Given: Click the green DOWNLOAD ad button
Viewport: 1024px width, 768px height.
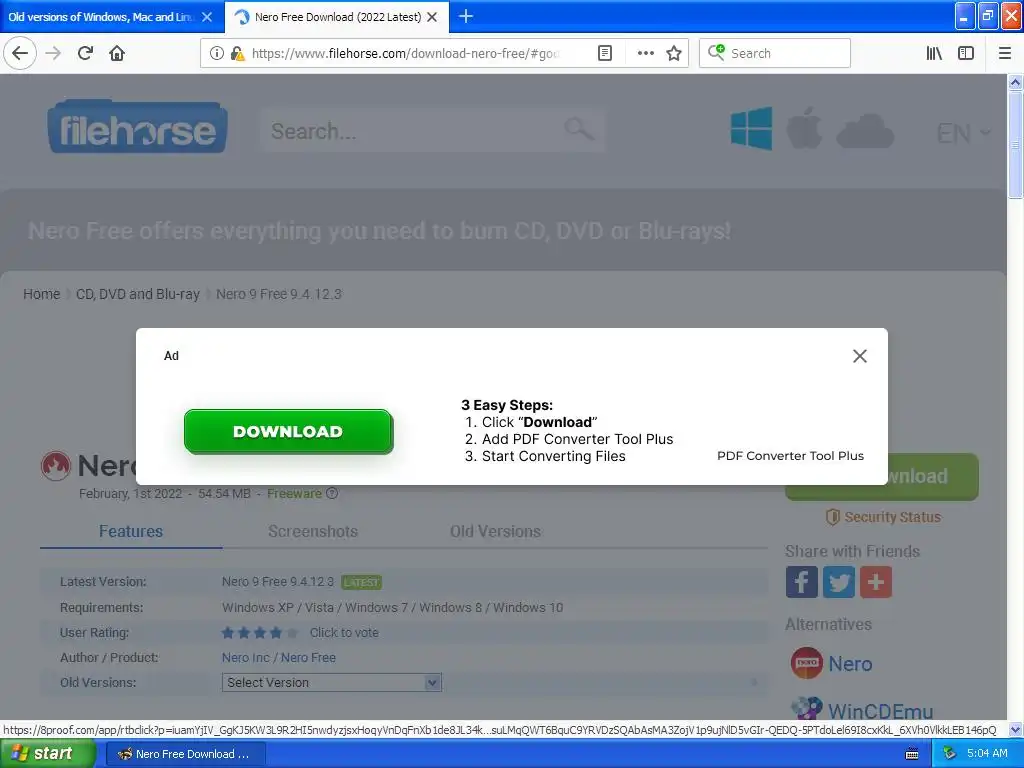Looking at the screenshot, I should (288, 431).
